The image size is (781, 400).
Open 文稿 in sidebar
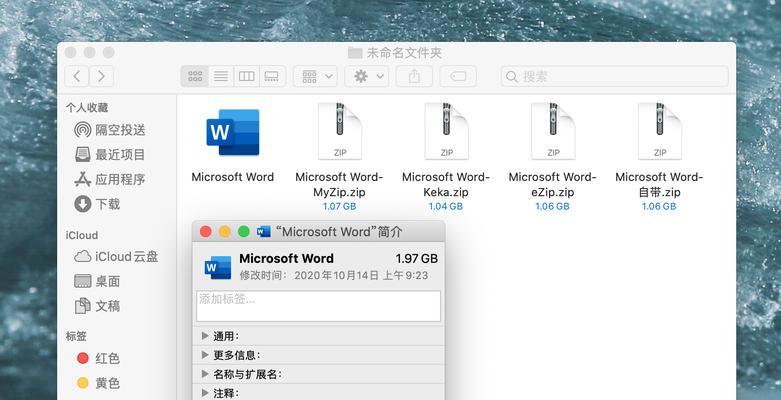click(97, 305)
